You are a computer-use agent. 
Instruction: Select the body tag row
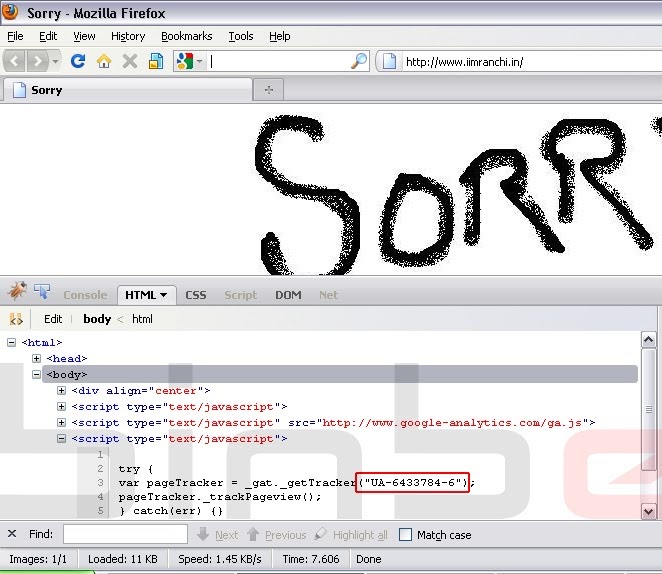[x=340, y=374]
